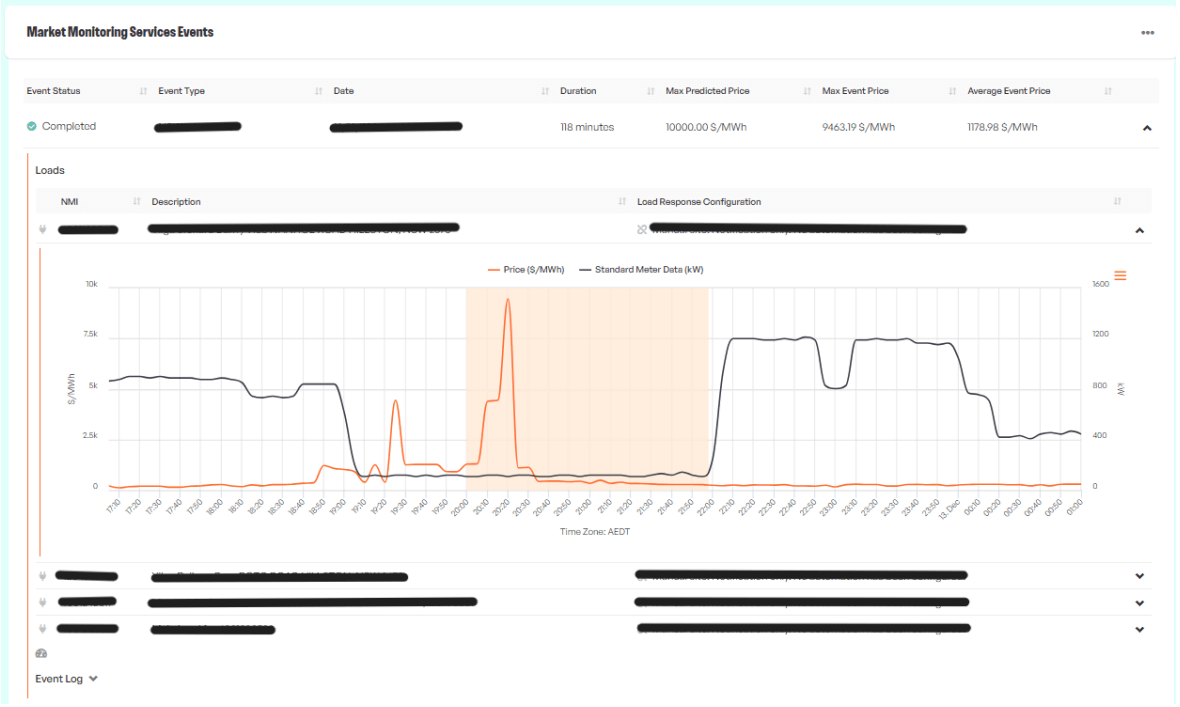
Task: Click the green Completed status check icon
Action: click(x=32, y=127)
